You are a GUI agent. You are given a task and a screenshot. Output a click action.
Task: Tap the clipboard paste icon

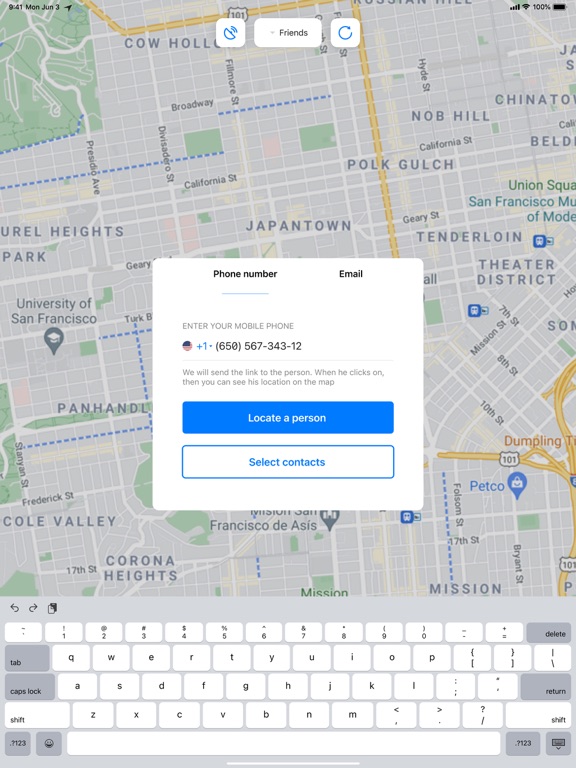pyautogui.click(x=52, y=608)
